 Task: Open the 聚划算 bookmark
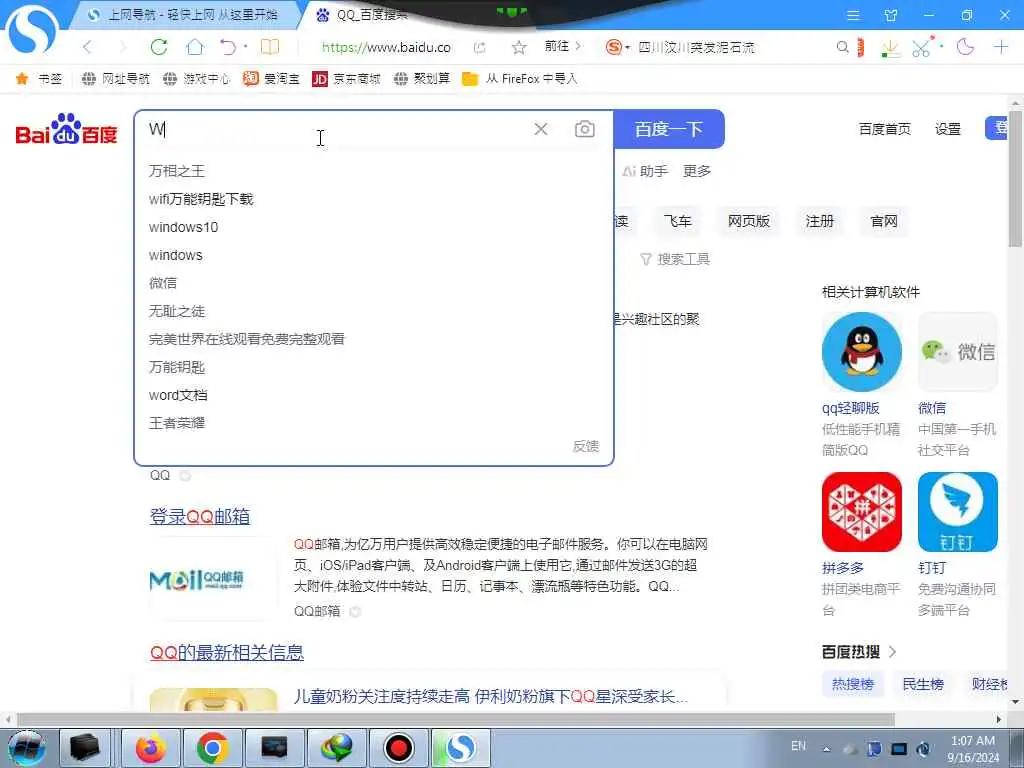[x=422, y=79]
